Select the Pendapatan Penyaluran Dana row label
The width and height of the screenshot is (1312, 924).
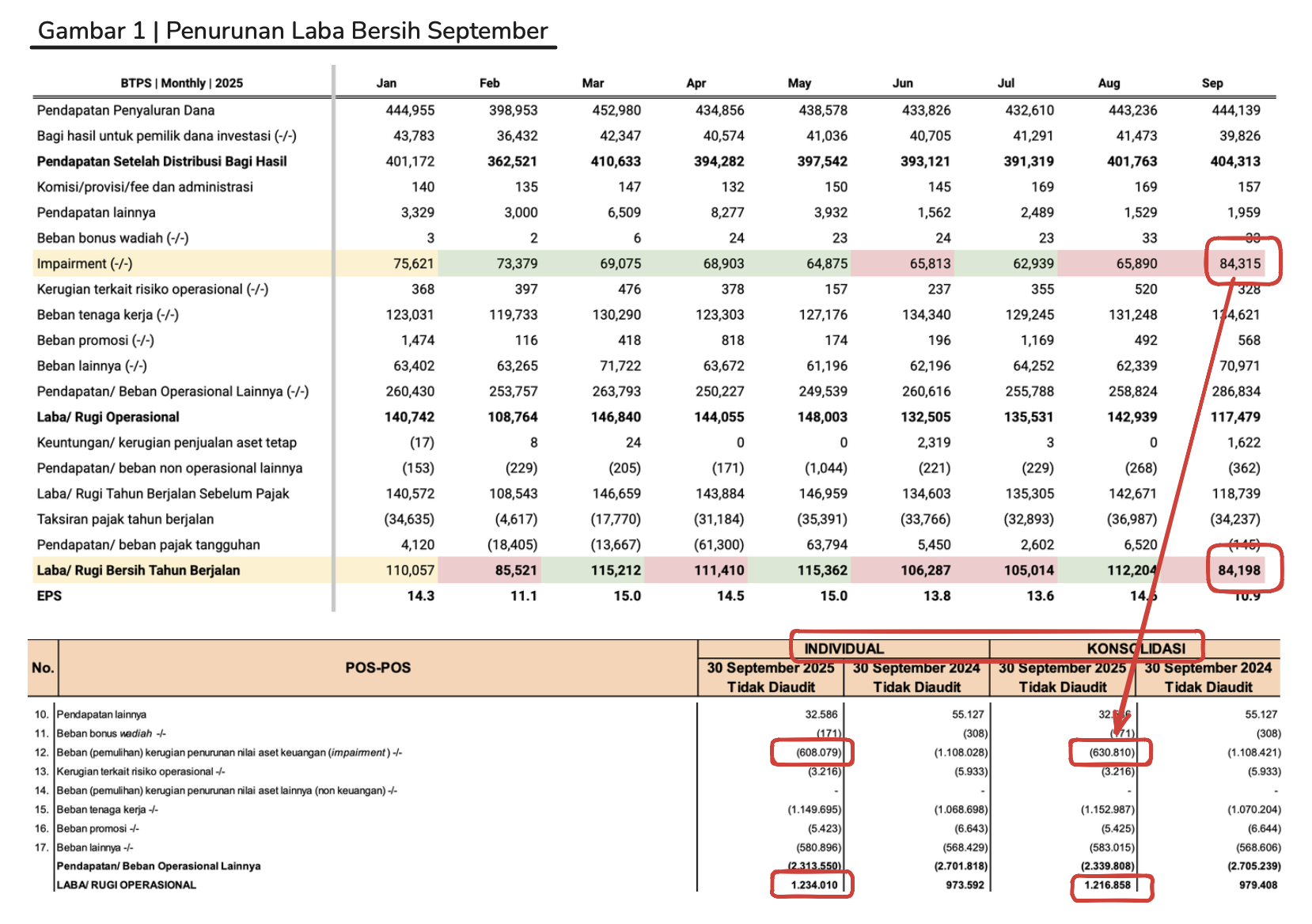tap(126, 110)
